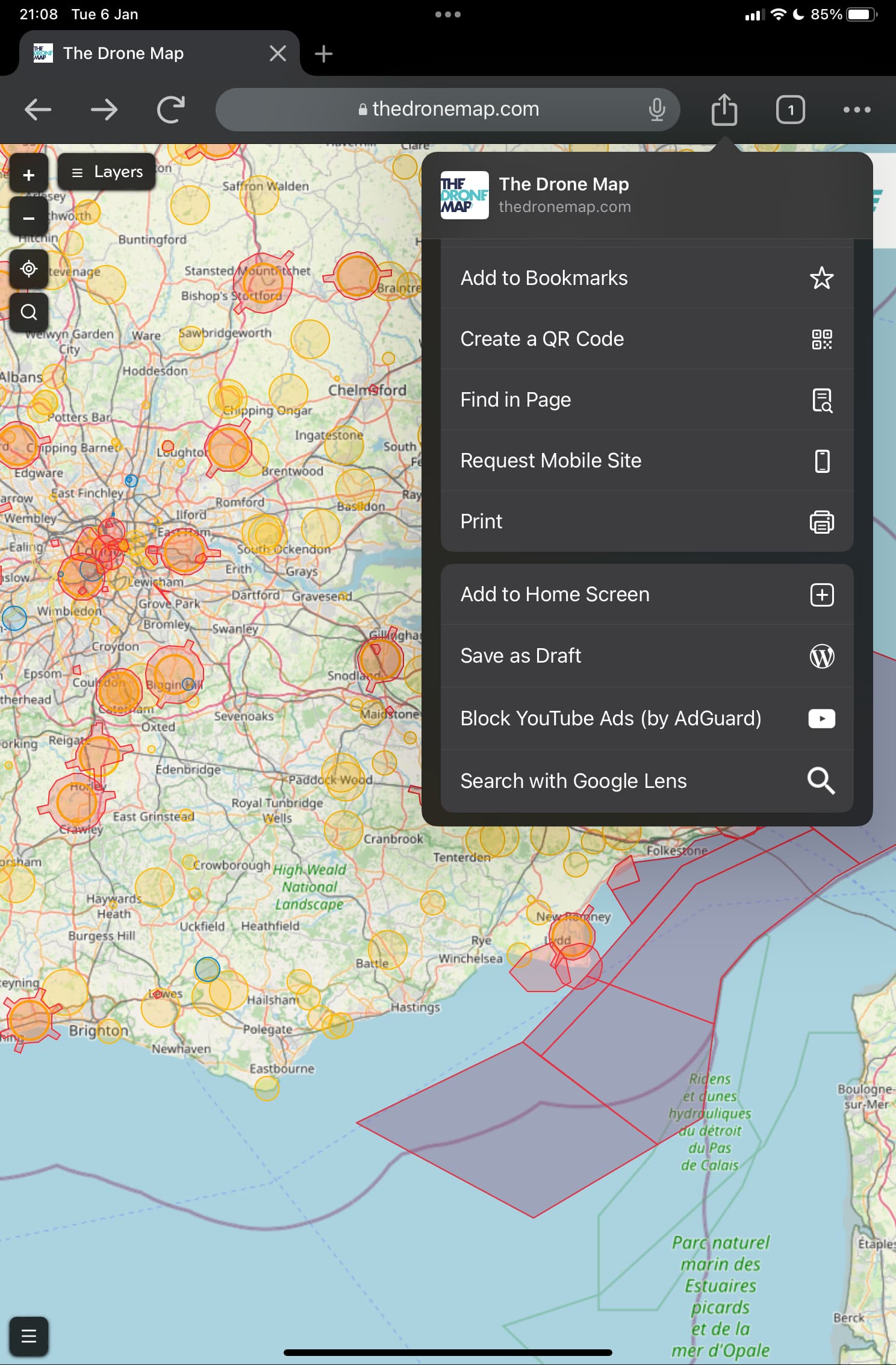Tap the microphone for voice search

pyautogui.click(x=656, y=110)
